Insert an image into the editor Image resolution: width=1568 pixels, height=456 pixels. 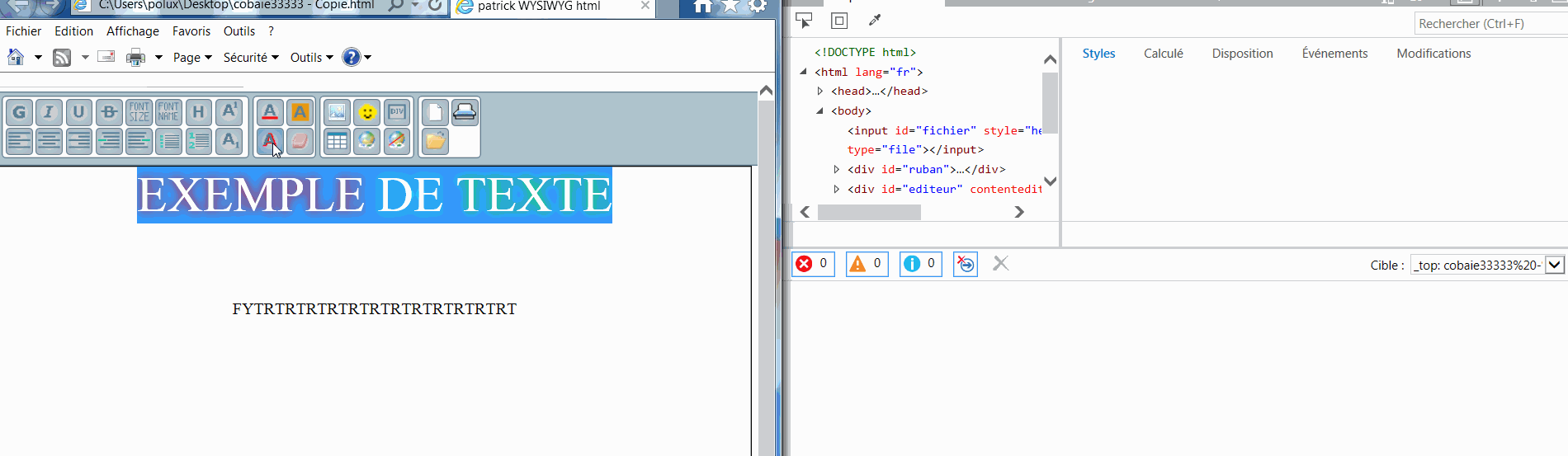pyautogui.click(x=337, y=112)
